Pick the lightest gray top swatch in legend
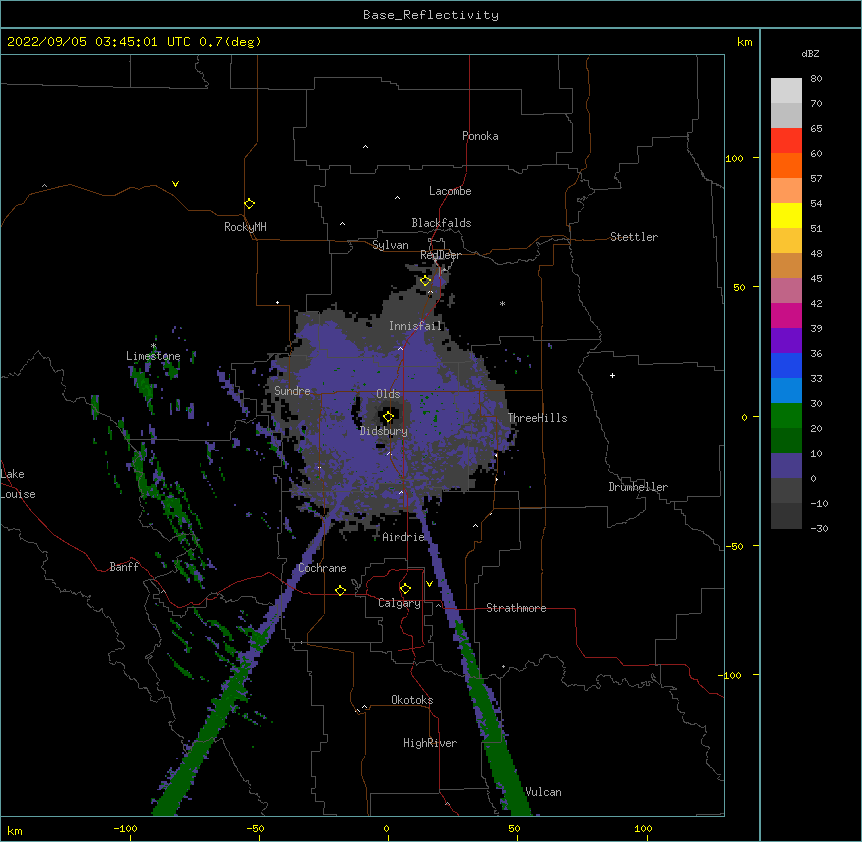 (786, 90)
